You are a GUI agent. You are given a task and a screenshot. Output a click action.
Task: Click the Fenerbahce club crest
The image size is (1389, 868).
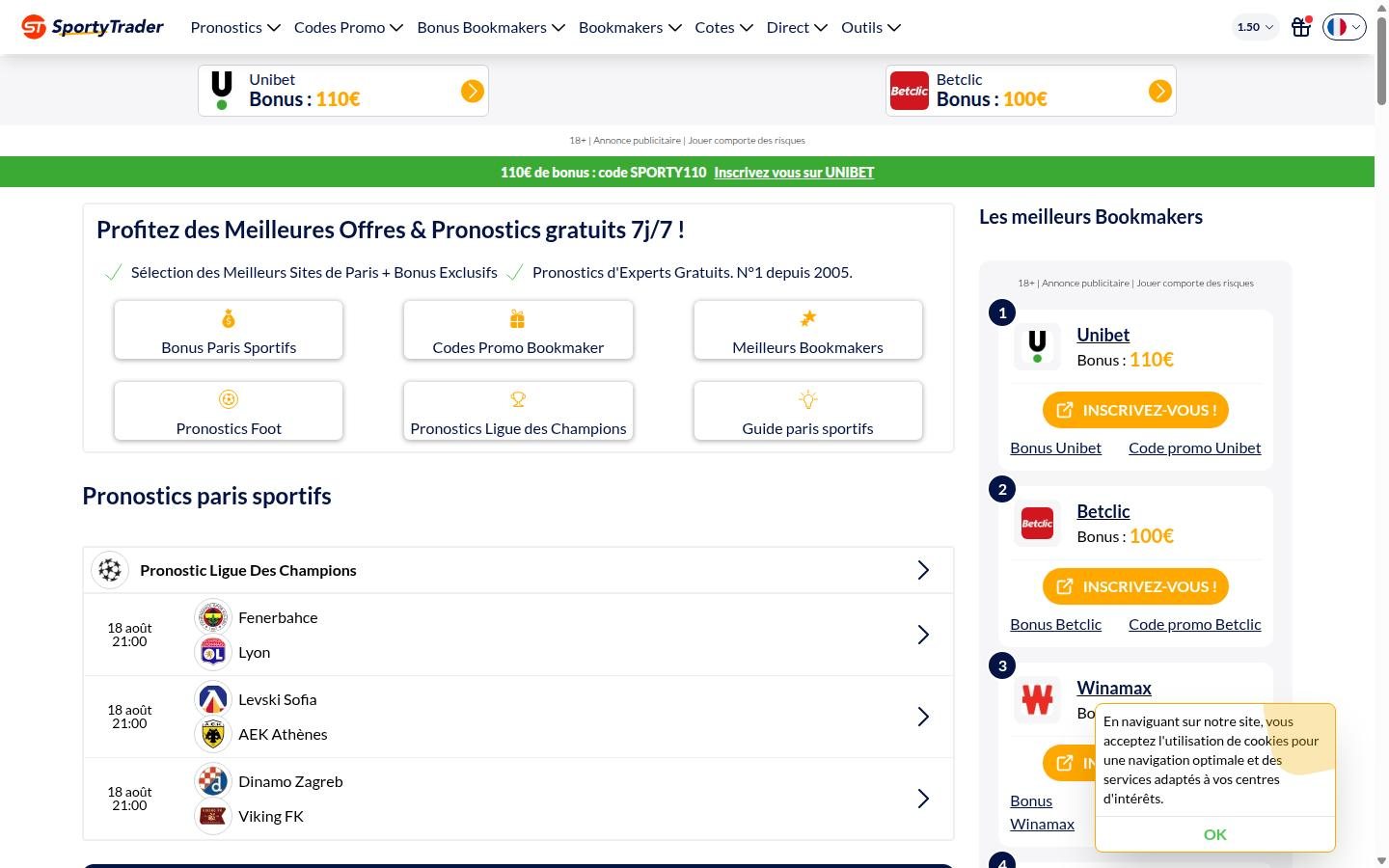[213, 617]
